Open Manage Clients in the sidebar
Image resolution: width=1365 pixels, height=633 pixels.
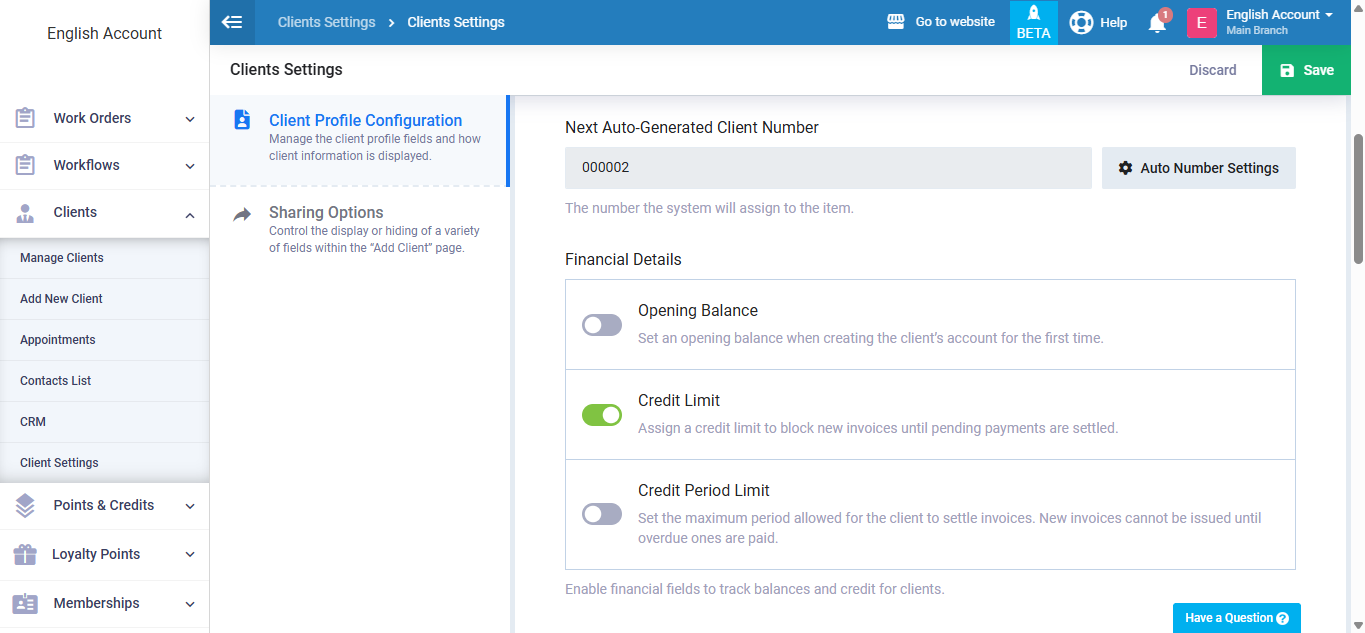[x=62, y=258]
